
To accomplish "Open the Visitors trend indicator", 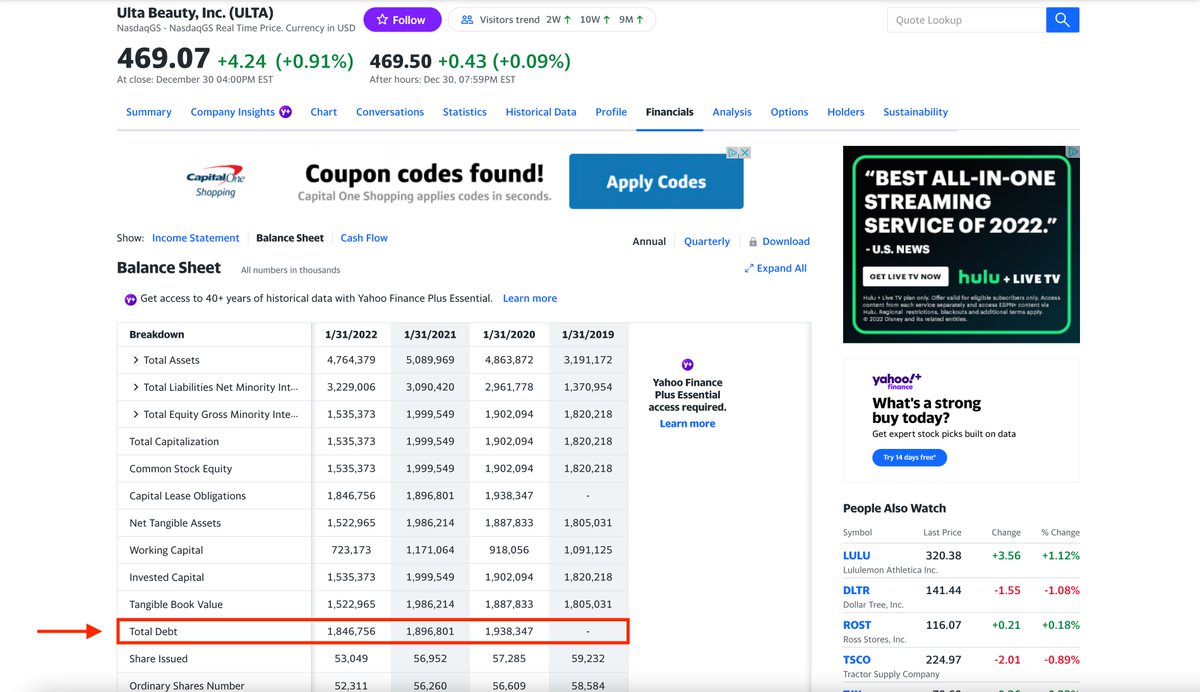I will [552, 20].
